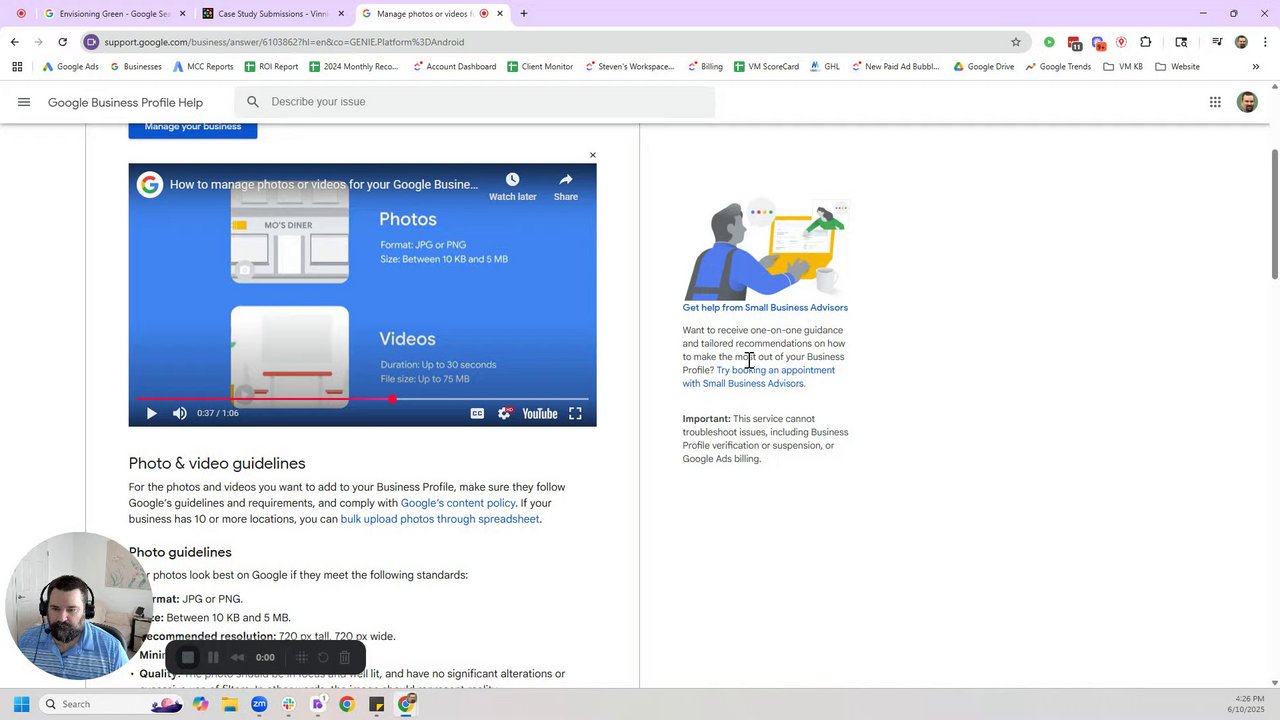The height and width of the screenshot is (720, 1280).
Task: Open the ROI Report bookmark
Action: click(x=270, y=67)
